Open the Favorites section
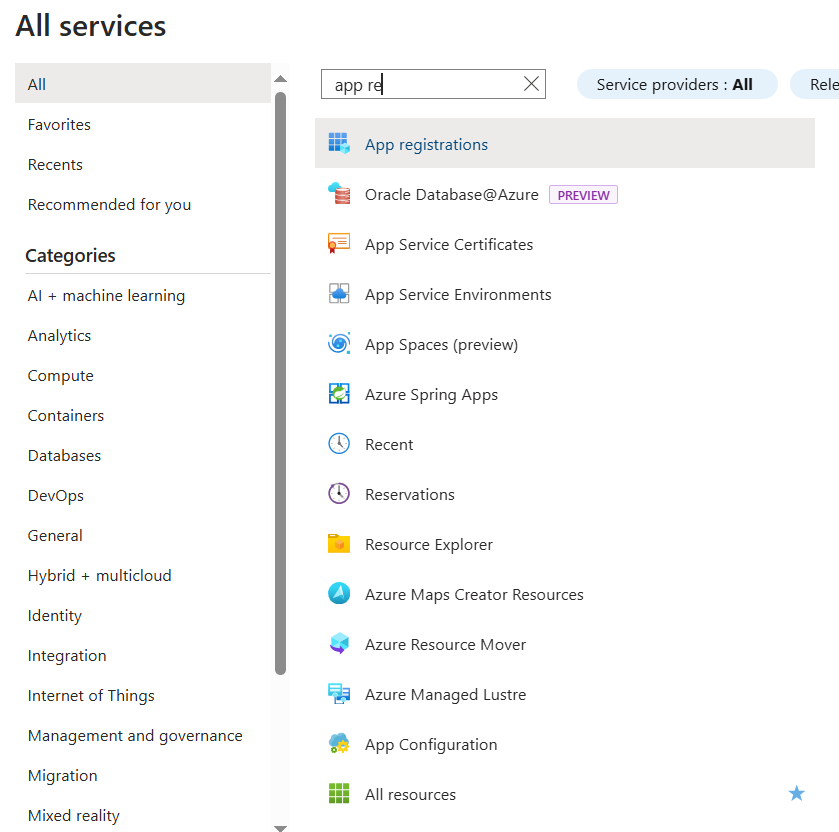This screenshot has height=832, width=839. pyautogui.click(x=59, y=125)
